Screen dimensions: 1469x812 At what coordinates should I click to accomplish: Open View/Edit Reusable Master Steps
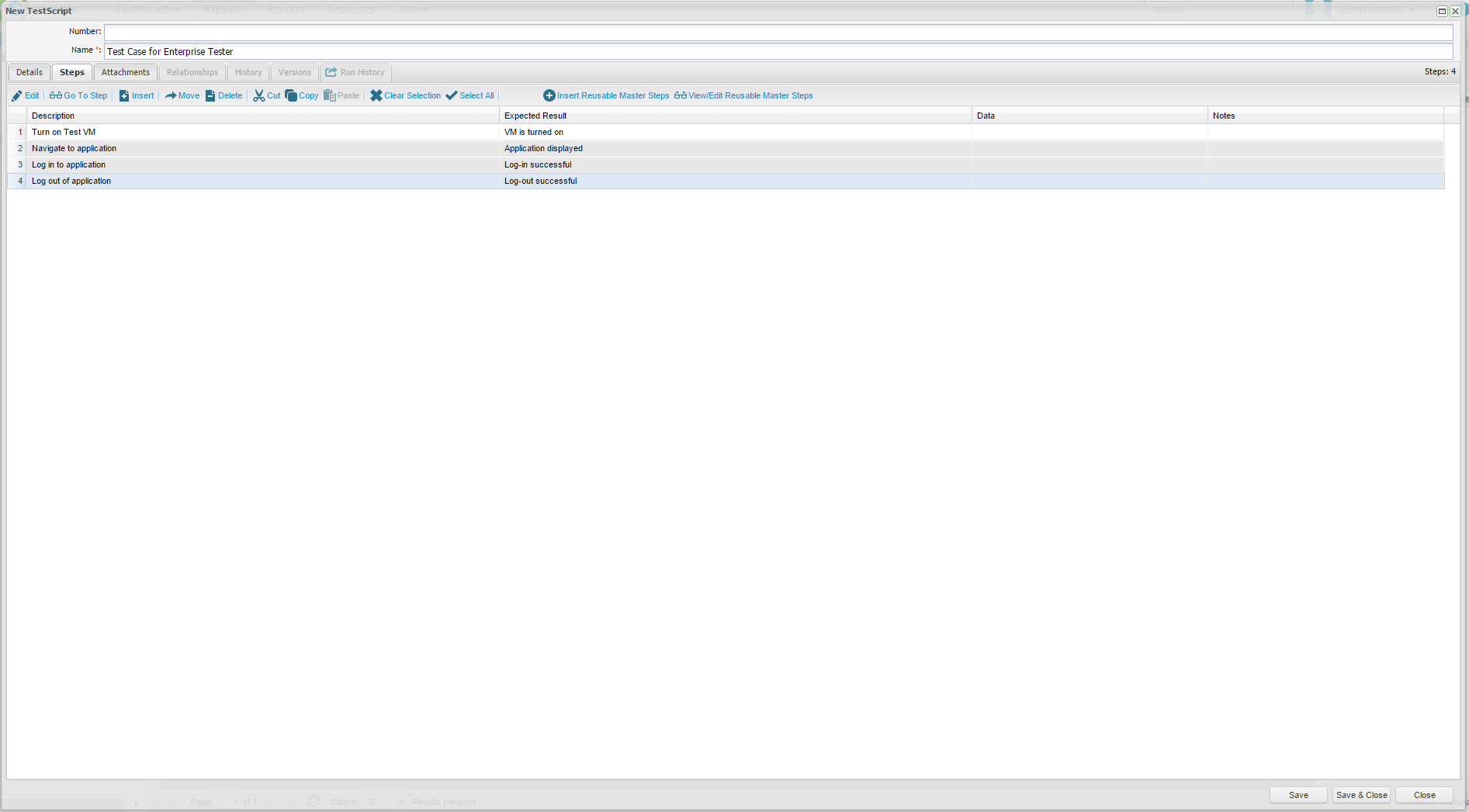[x=743, y=95]
